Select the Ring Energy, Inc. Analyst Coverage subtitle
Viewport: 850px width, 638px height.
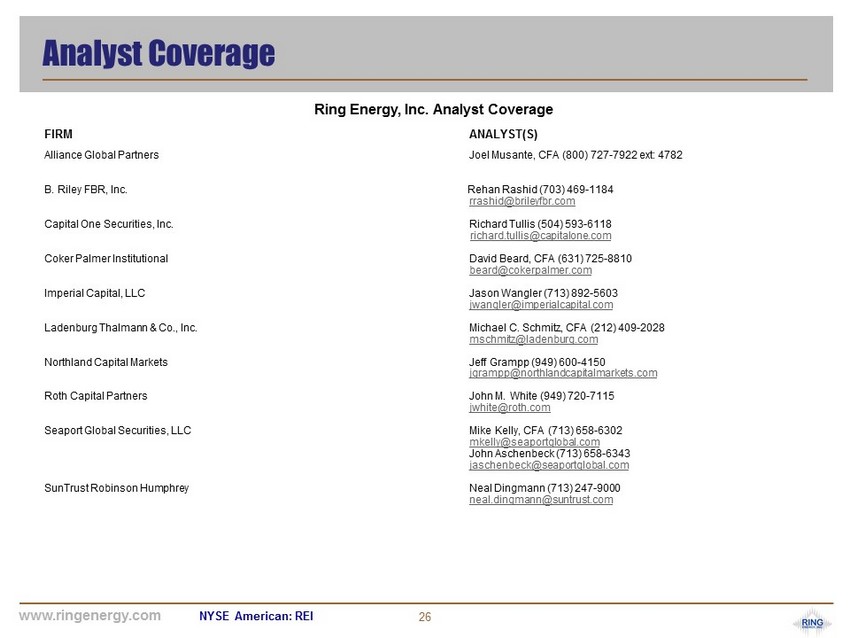coord(434,109)
